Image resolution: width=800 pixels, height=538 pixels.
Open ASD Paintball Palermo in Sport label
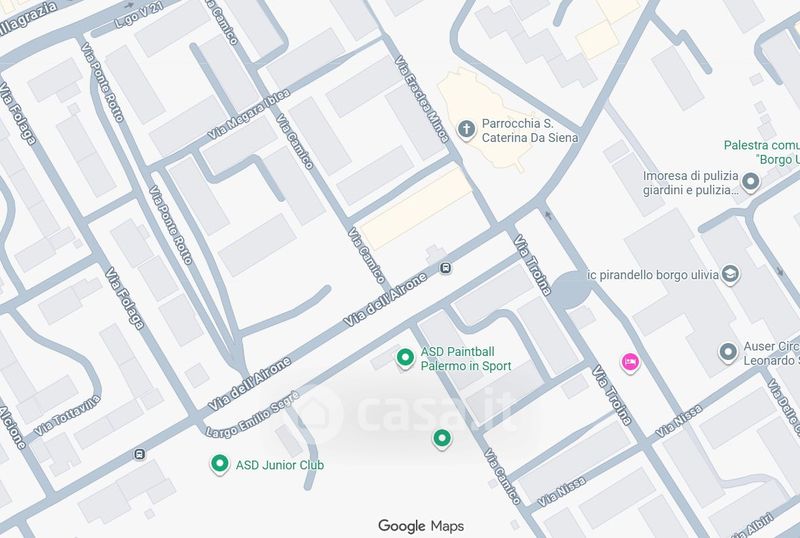pos(466,359)
